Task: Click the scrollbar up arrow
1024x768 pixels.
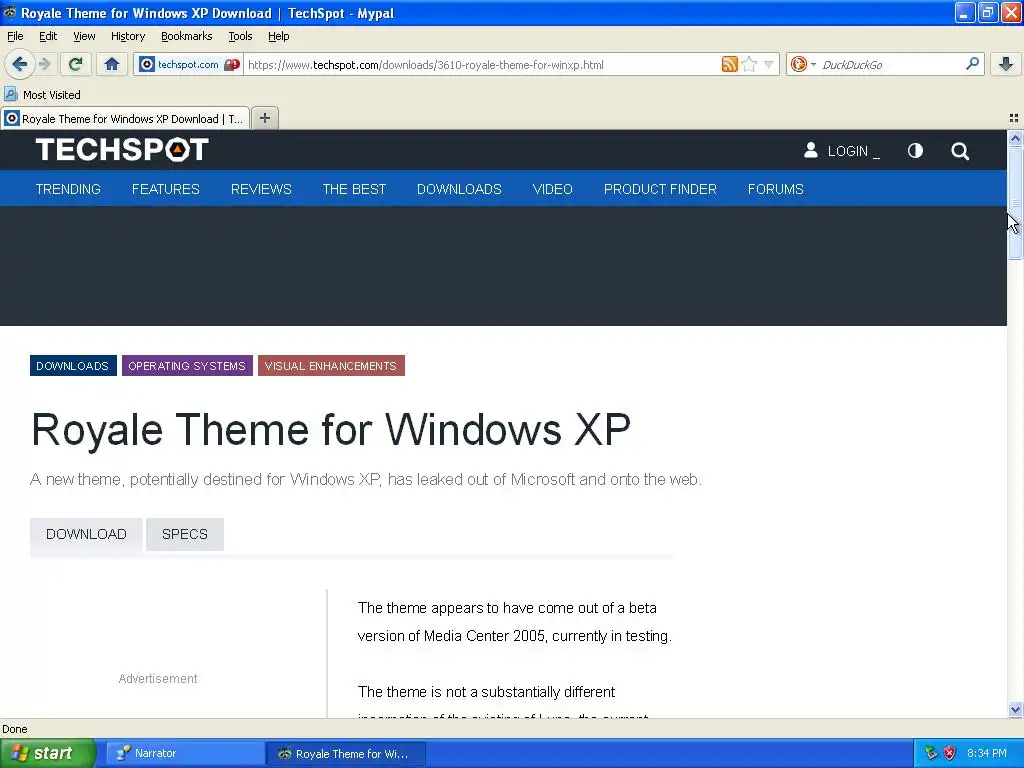Action: pos(1015,138)
